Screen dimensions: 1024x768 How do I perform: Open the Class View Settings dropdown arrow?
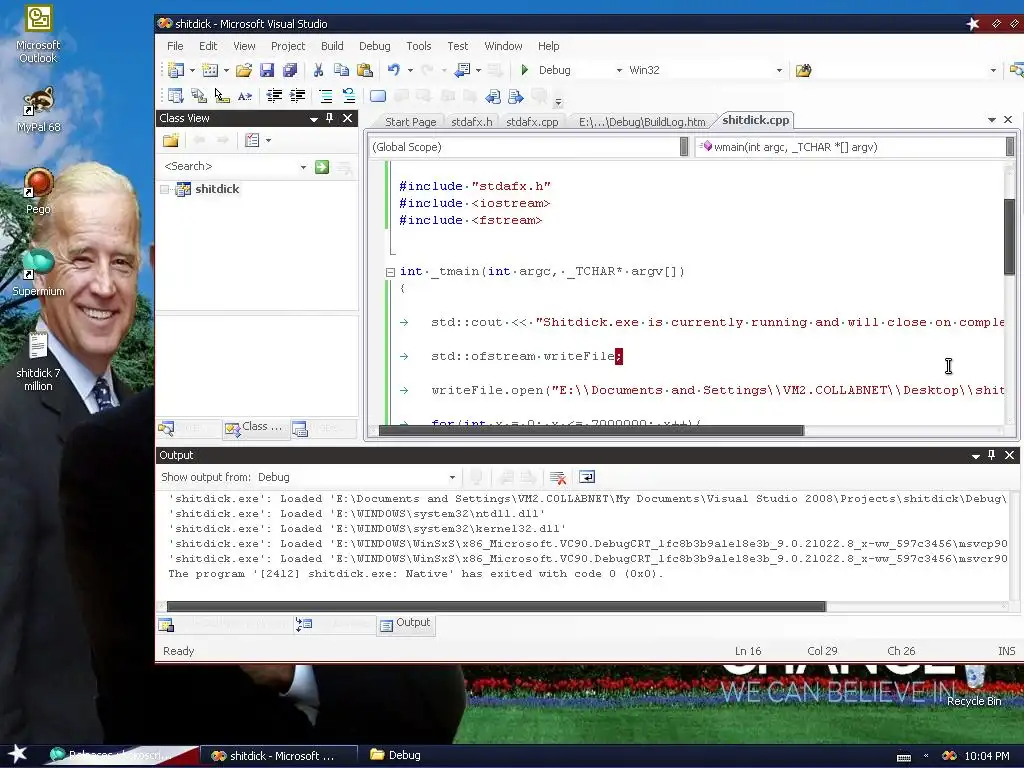pos(268,140)
